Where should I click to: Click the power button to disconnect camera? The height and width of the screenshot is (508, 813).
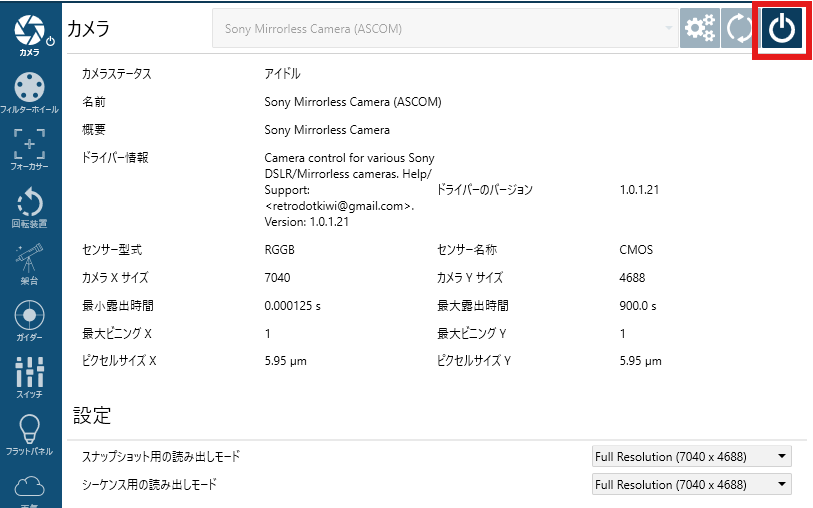click(782, 29)
